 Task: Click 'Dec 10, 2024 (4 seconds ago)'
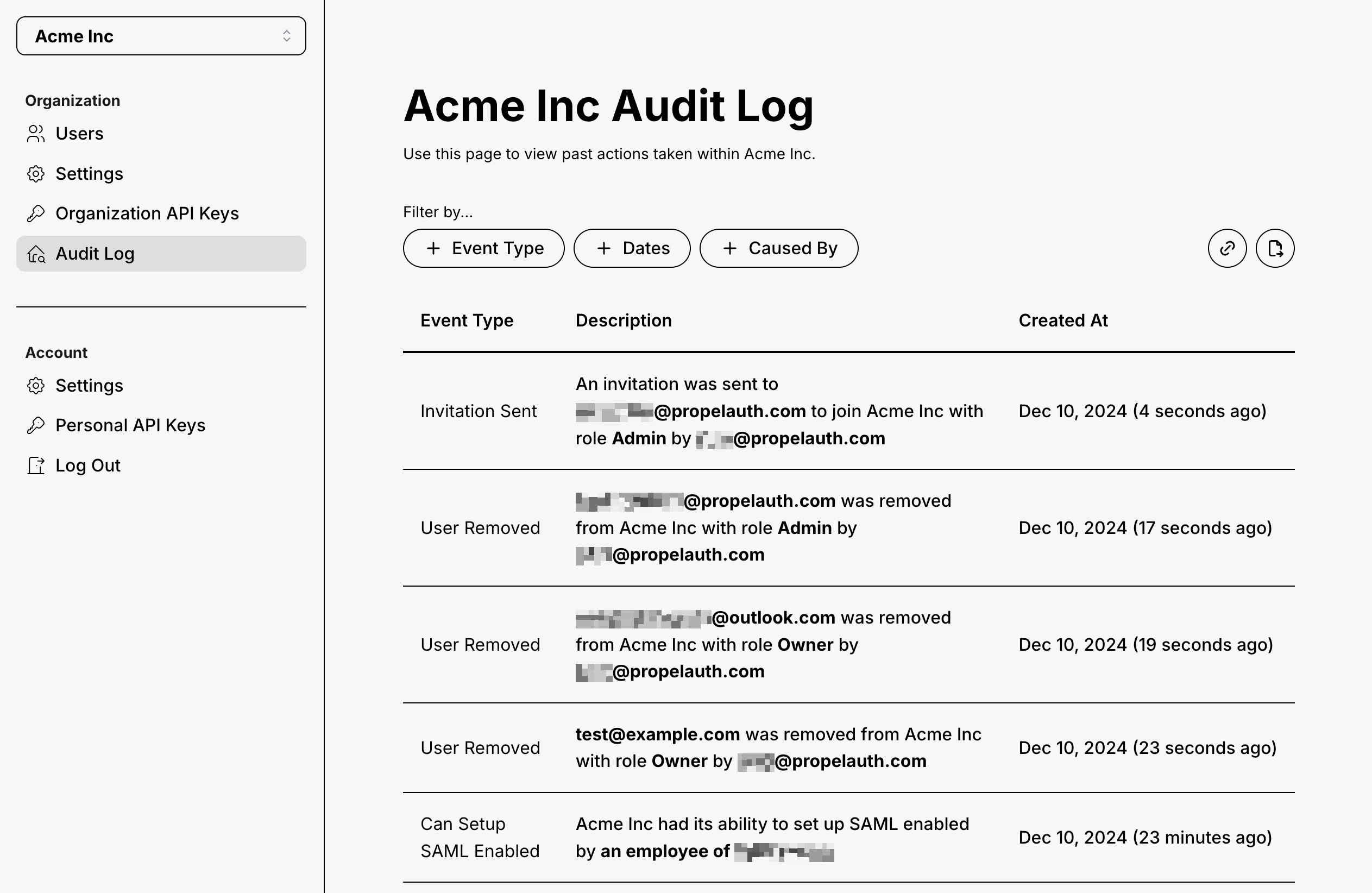(x=1143, y=411)
